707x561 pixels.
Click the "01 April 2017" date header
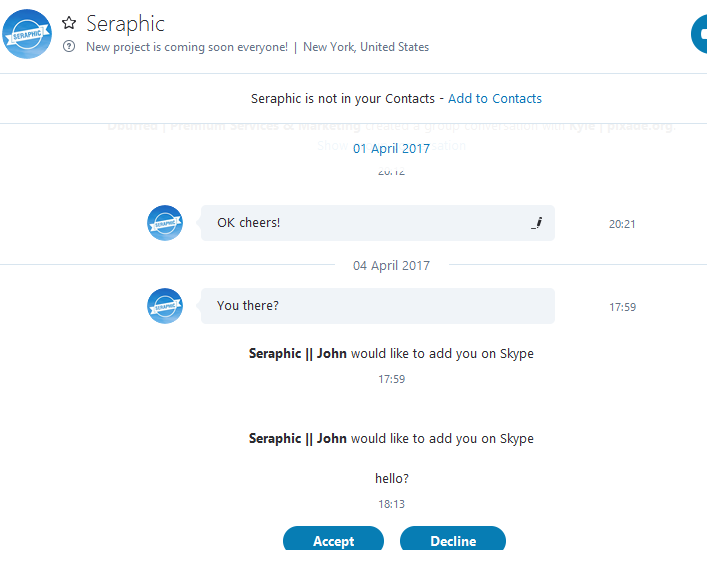coord(391,149)
